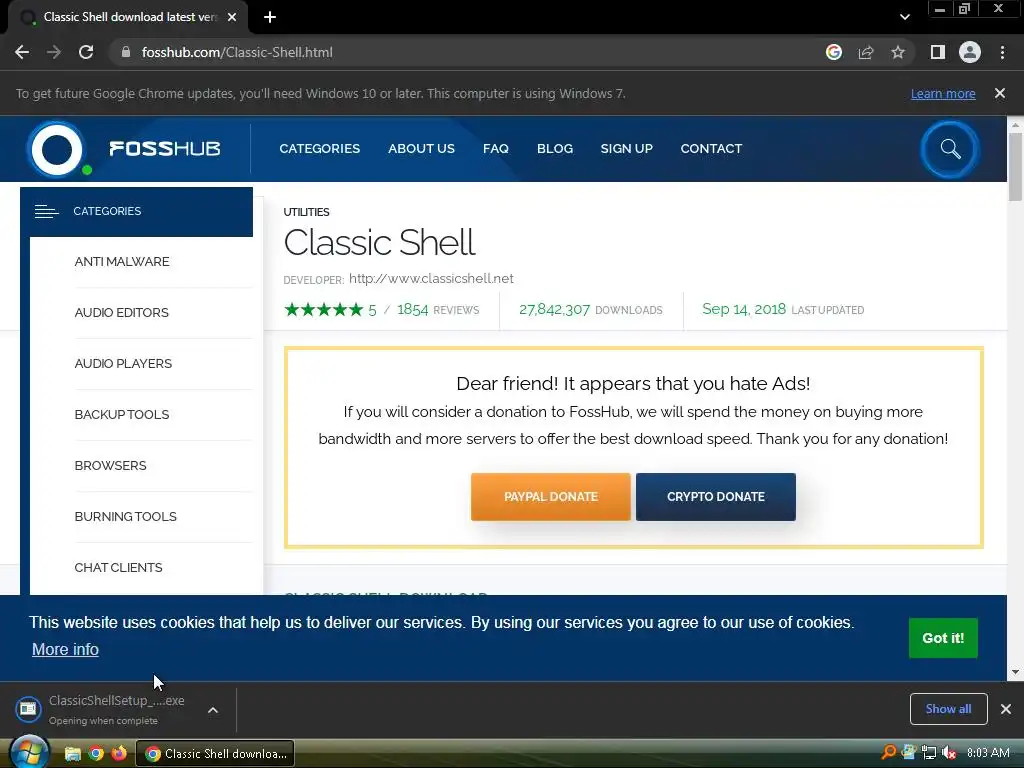The image size is (1024, 768).
Task: Click the 27,842,307 downloads count
Action: pos(554,310)
